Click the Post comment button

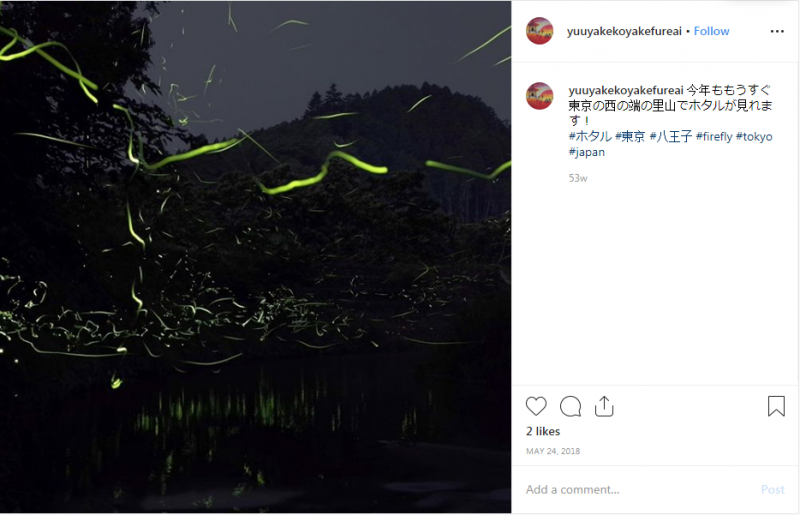[772, 489]
